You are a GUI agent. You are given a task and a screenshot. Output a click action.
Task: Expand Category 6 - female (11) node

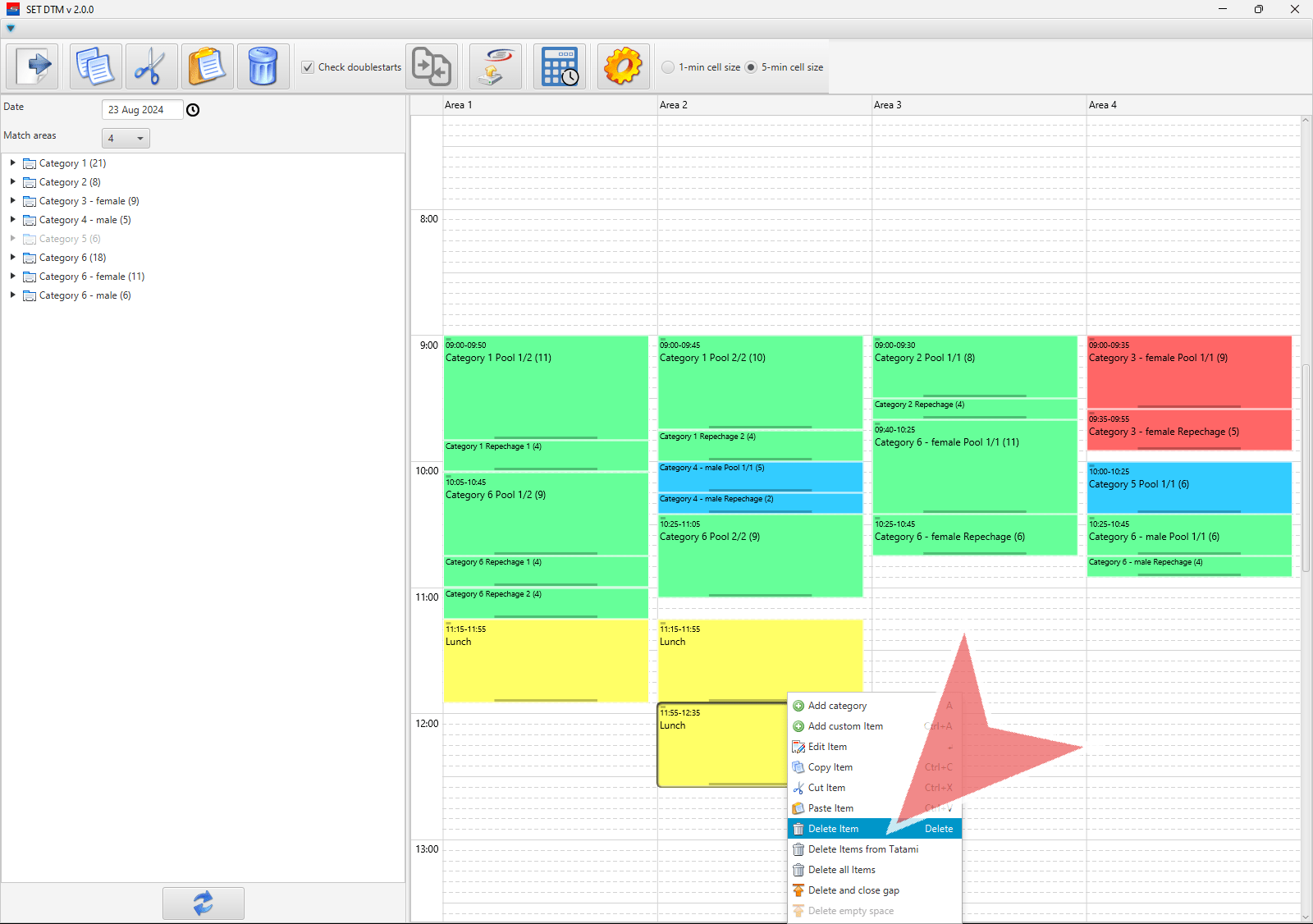(13, 277)
